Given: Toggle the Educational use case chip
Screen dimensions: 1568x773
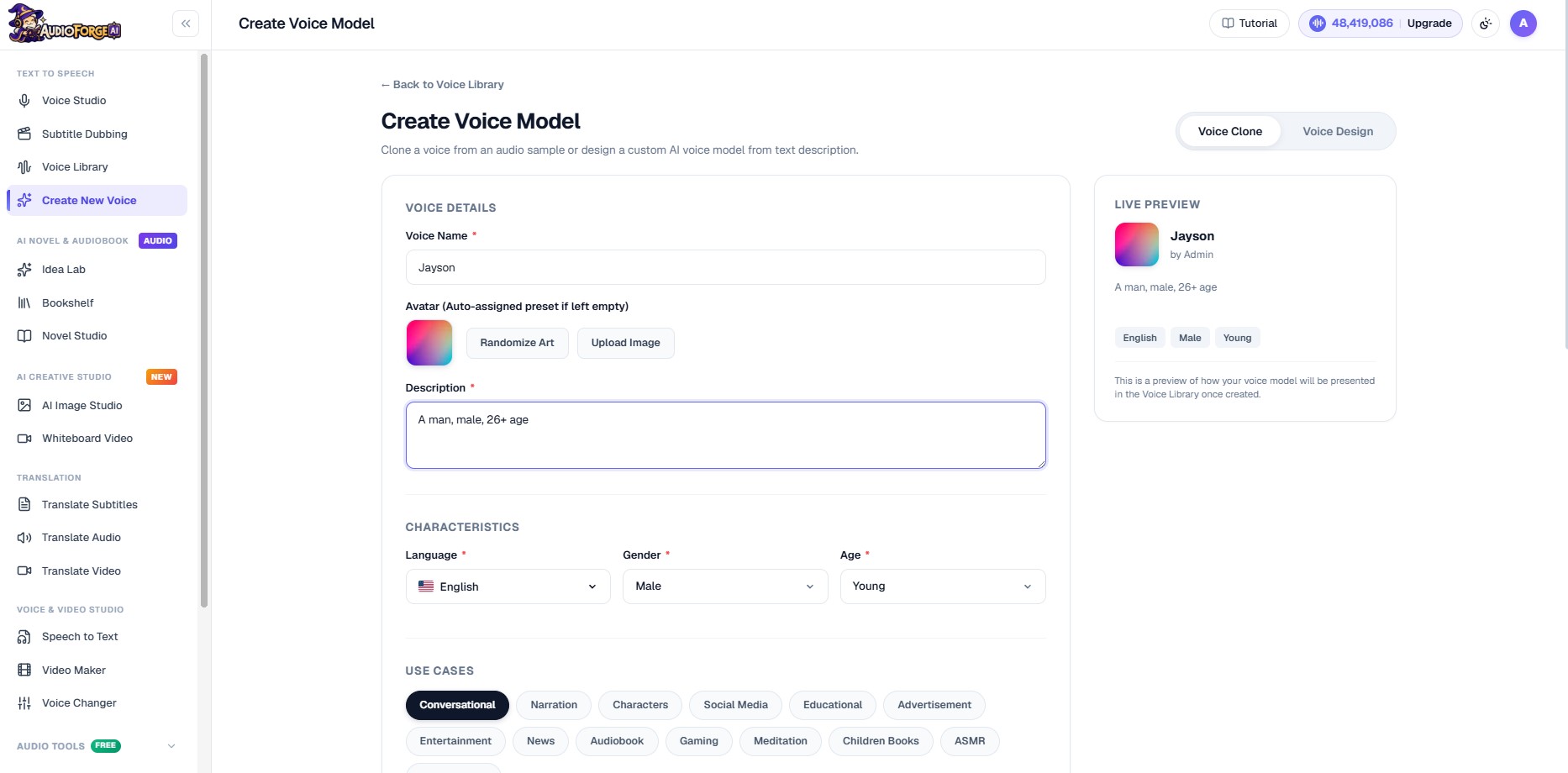Looking at the screenshot, I should pyautogui.click(x=833, y=705).
